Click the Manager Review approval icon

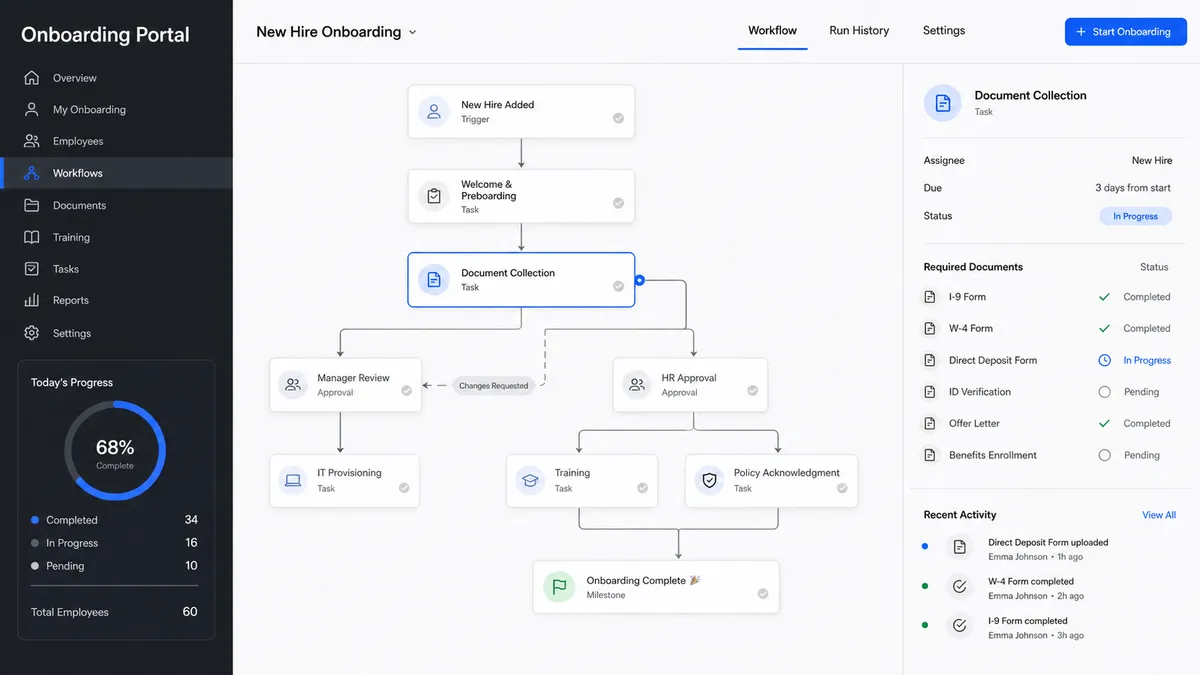coord(293,384)
